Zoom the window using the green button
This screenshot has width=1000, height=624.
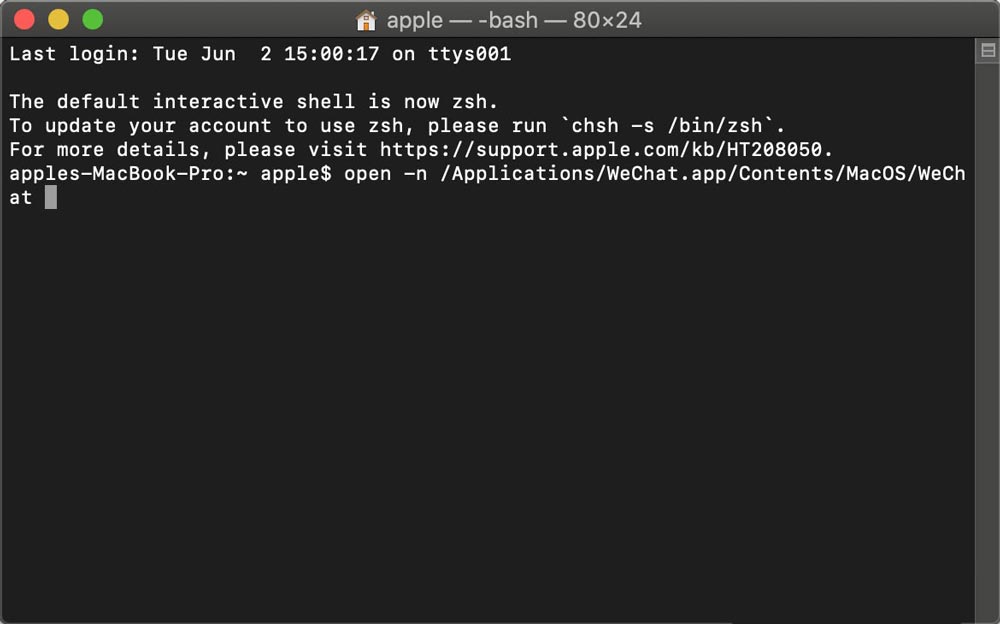(93, 20)
